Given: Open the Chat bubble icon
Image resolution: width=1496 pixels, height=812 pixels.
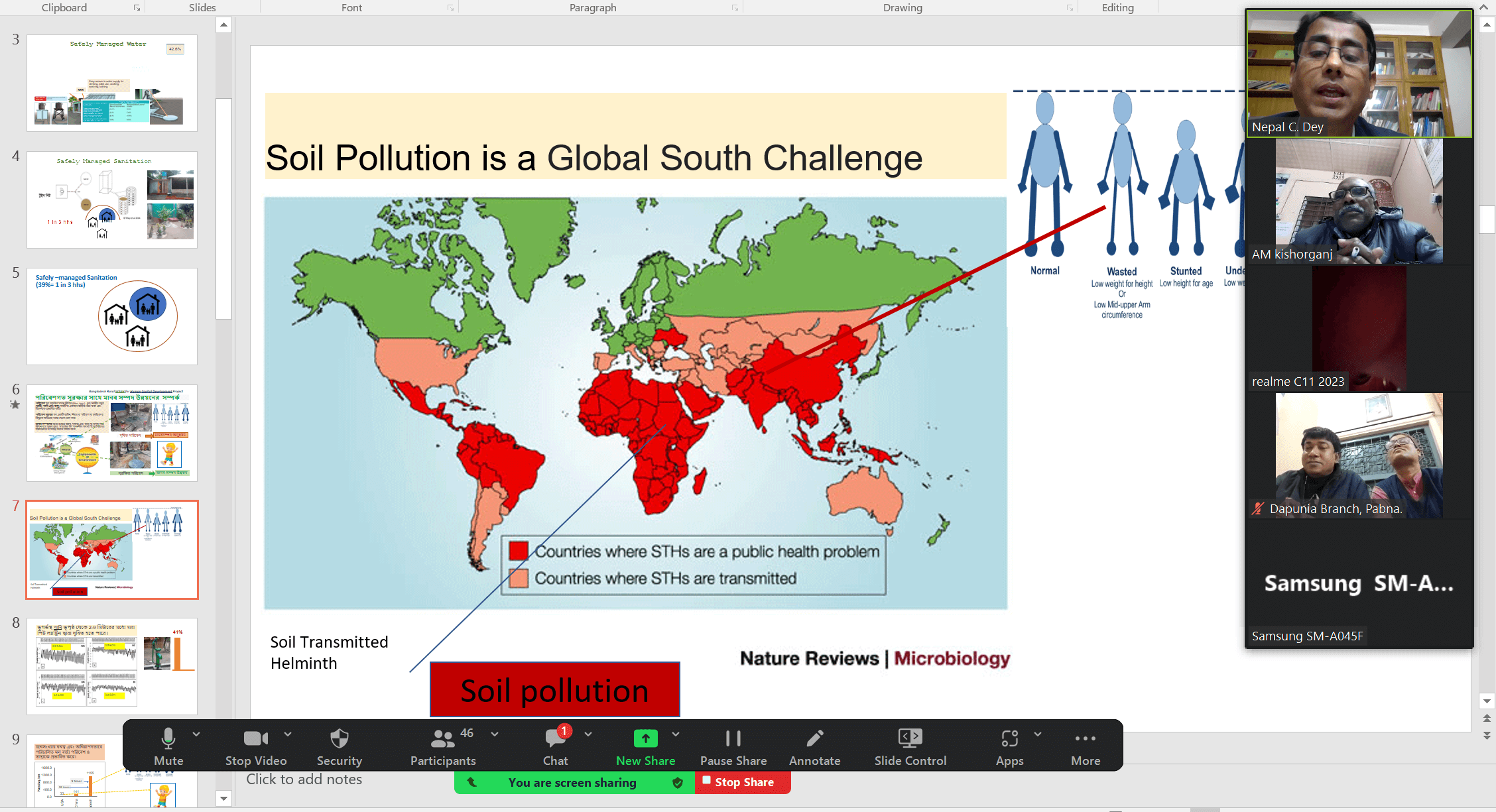Looking at the screenshot, I should pyautogui.click(x=555, y=738).
